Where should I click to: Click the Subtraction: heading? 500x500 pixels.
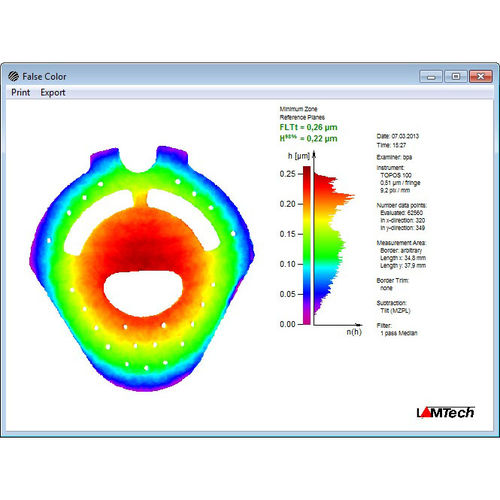(392, 303)
